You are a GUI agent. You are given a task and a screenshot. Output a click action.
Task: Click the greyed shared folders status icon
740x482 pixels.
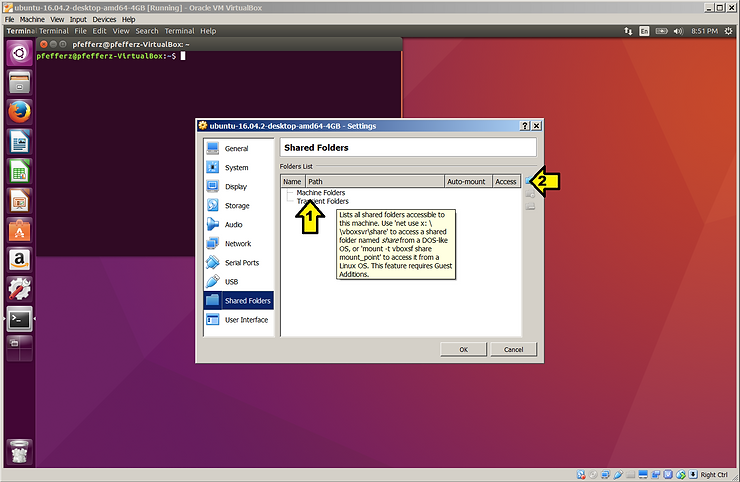pyautogui.click(x=631, y=474)
